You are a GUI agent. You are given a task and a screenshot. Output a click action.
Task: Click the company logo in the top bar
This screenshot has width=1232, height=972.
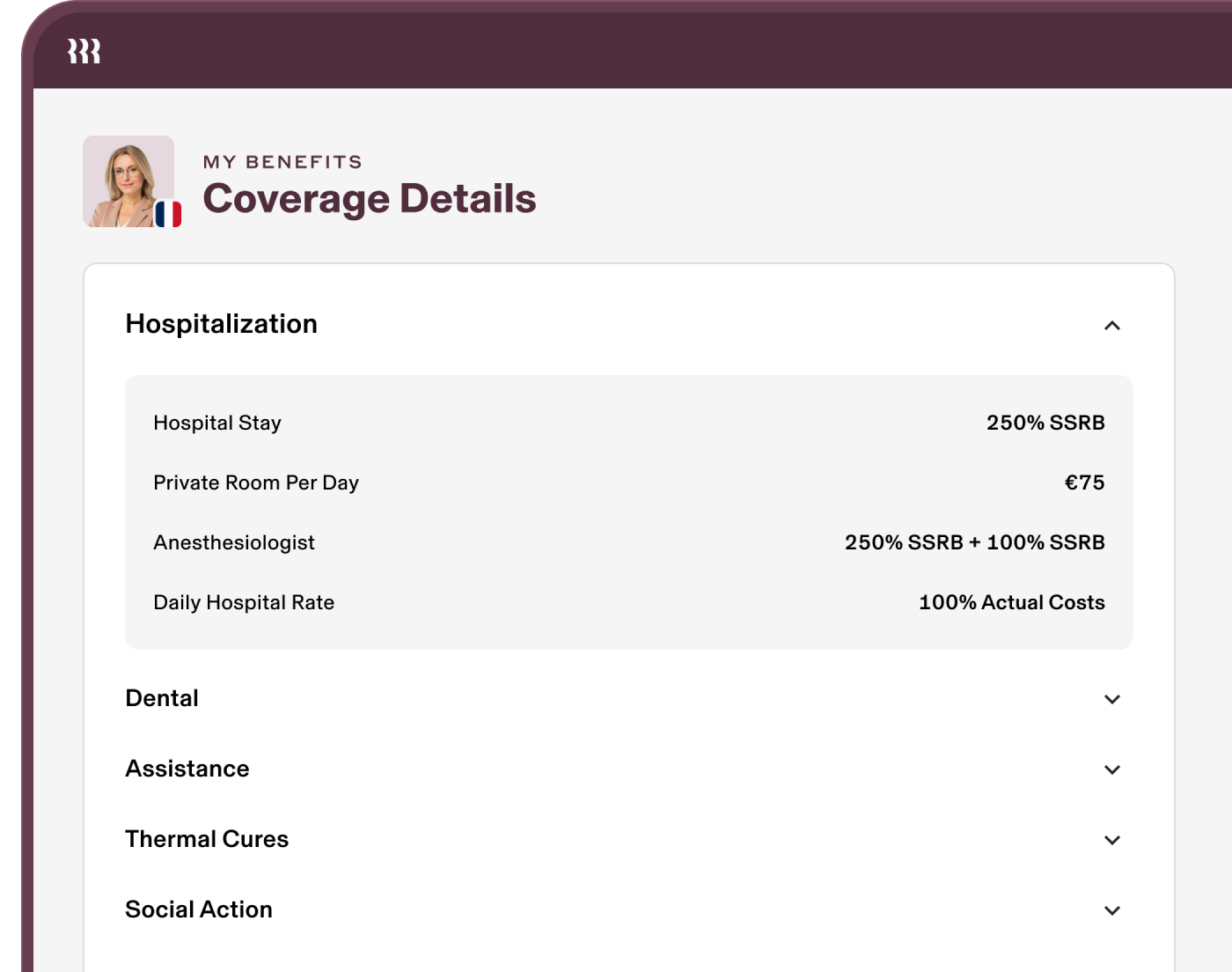pos(85,50)
